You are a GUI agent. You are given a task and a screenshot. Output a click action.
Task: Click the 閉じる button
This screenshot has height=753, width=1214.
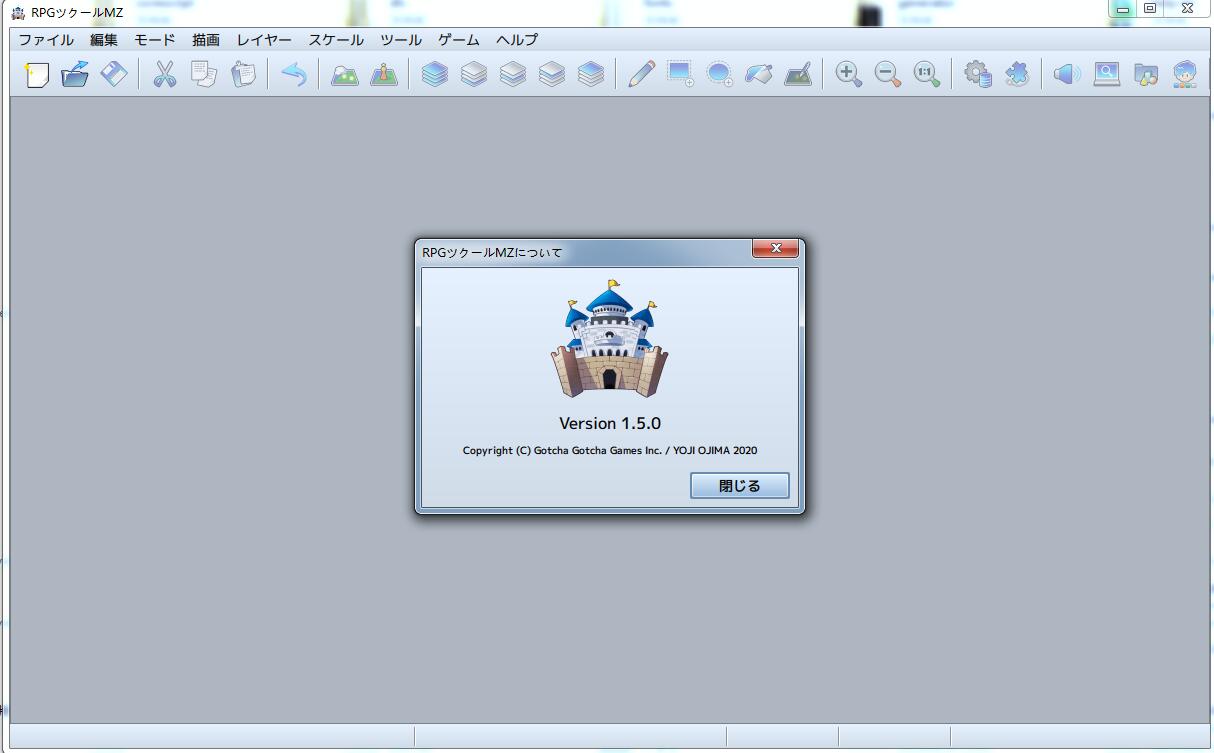click(740, 486)
